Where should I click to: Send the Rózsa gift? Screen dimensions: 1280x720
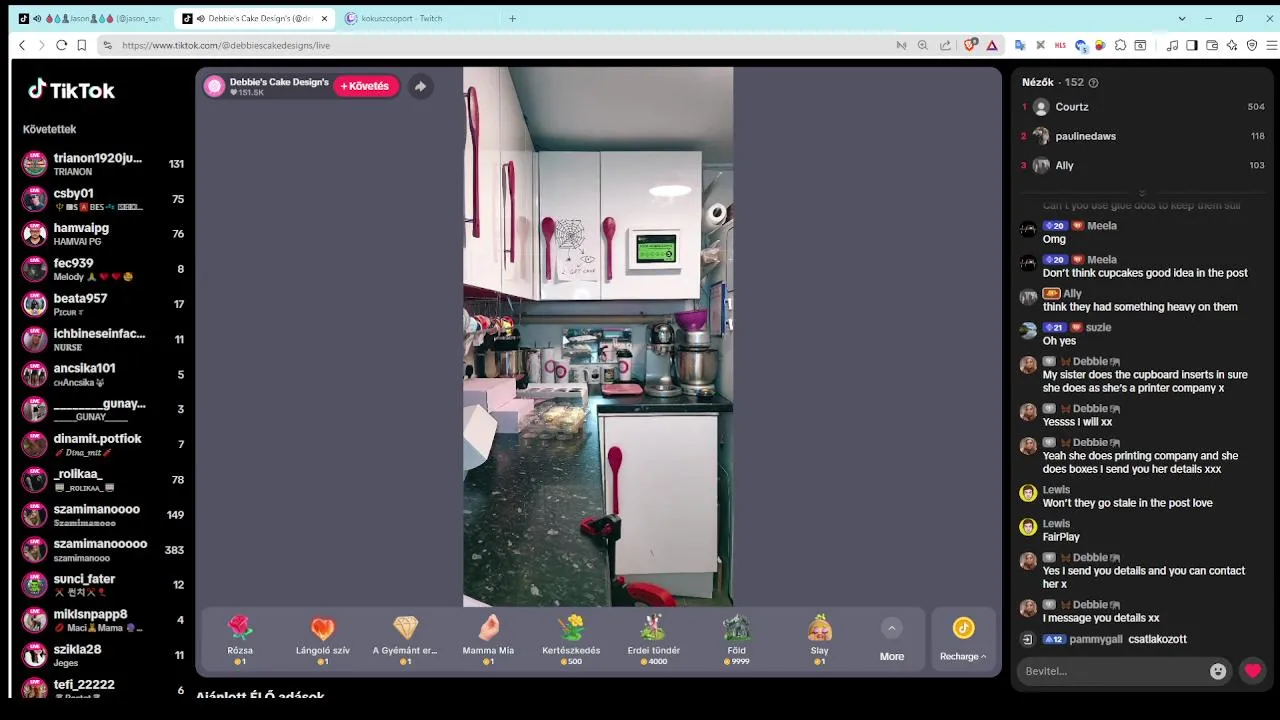coord(240,640)
